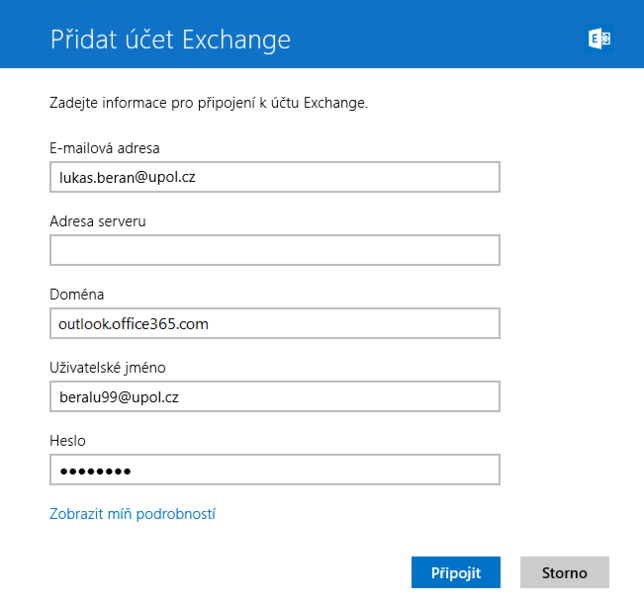Click the beralu99@upol.cz username value
Viewport: 644px width, 599px height.
[119, 397]
